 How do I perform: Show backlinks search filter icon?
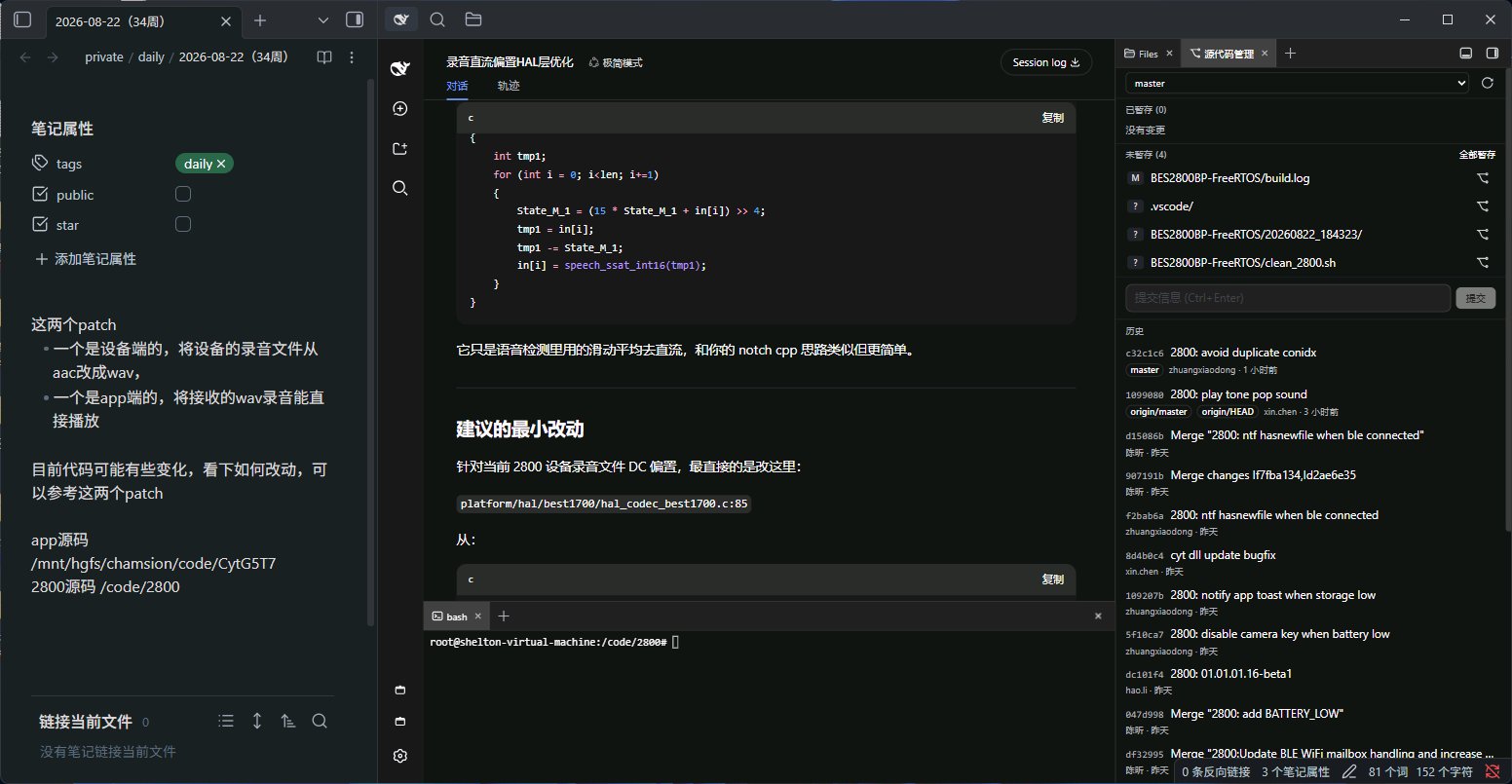pos(320,722)
